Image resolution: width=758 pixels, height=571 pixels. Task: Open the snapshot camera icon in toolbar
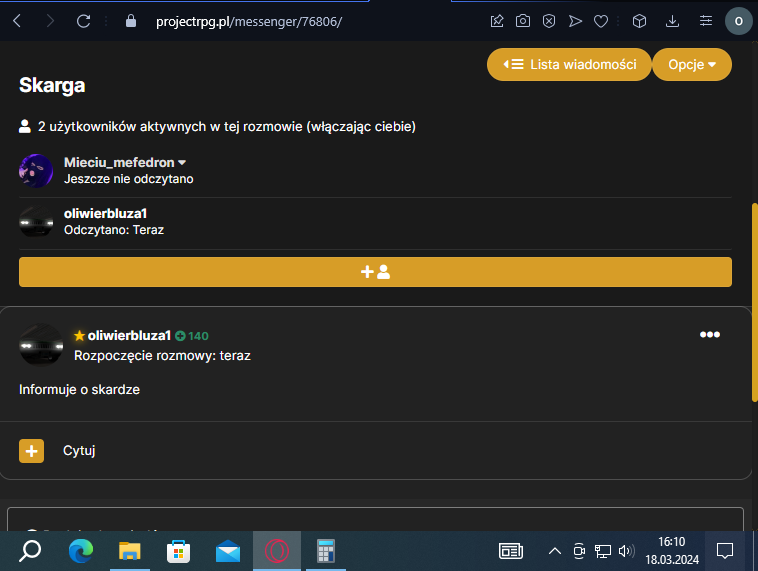point(523,21)
